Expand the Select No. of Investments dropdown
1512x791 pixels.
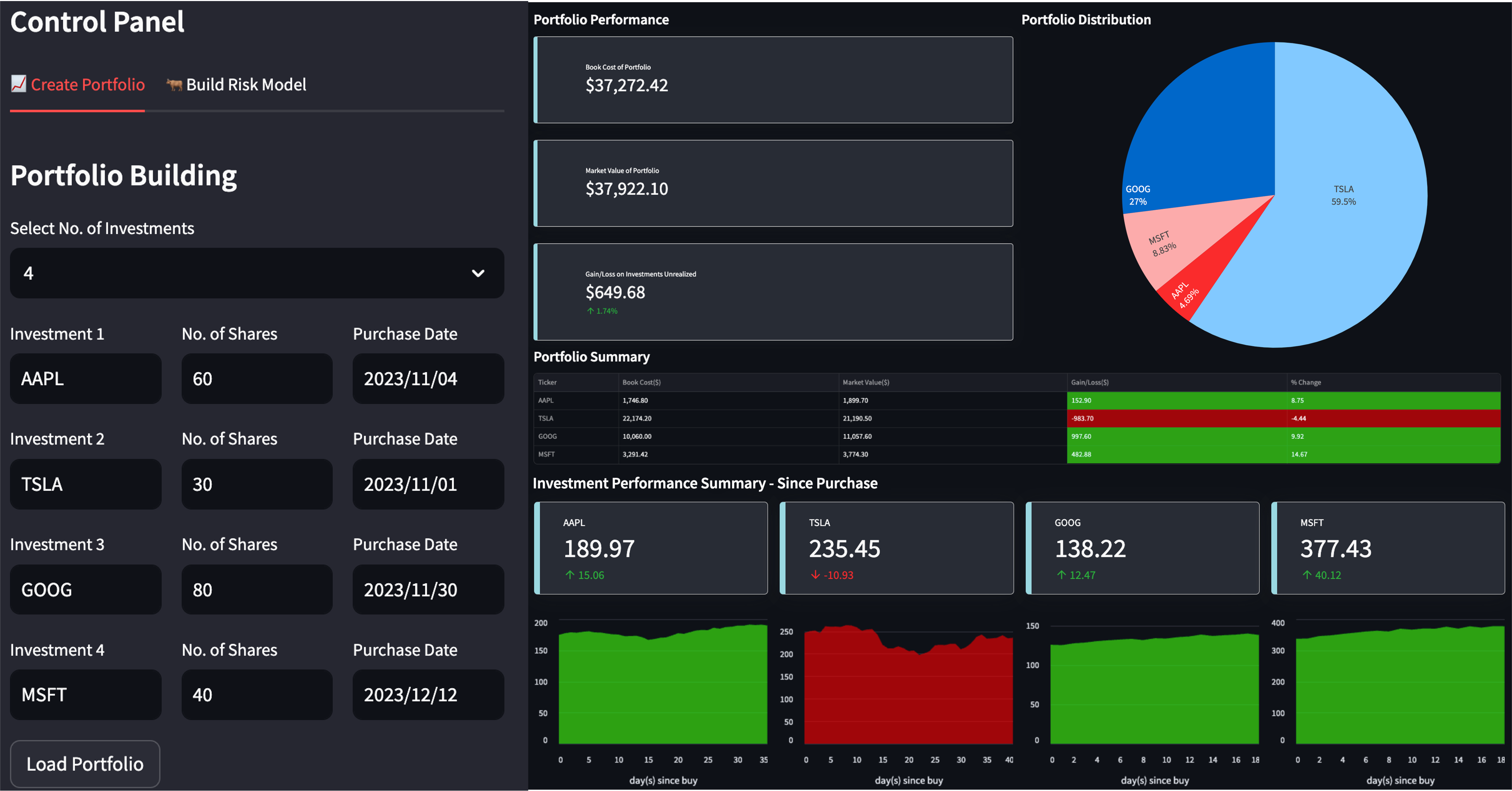[257, 273]
